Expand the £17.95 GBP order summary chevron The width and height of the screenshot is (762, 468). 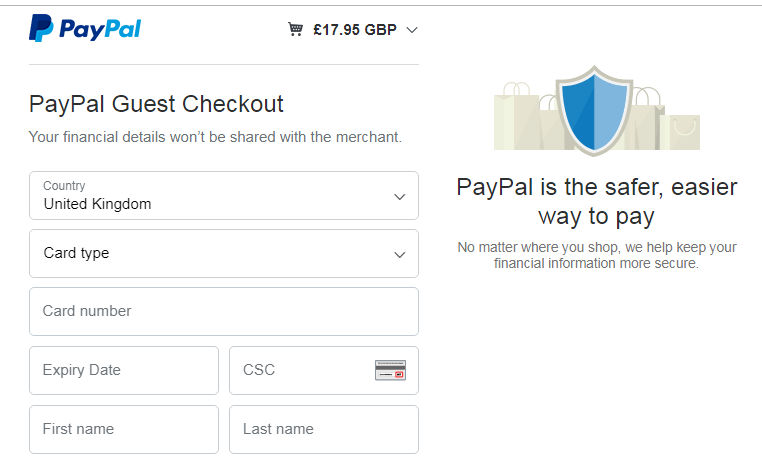coord(411,29)
